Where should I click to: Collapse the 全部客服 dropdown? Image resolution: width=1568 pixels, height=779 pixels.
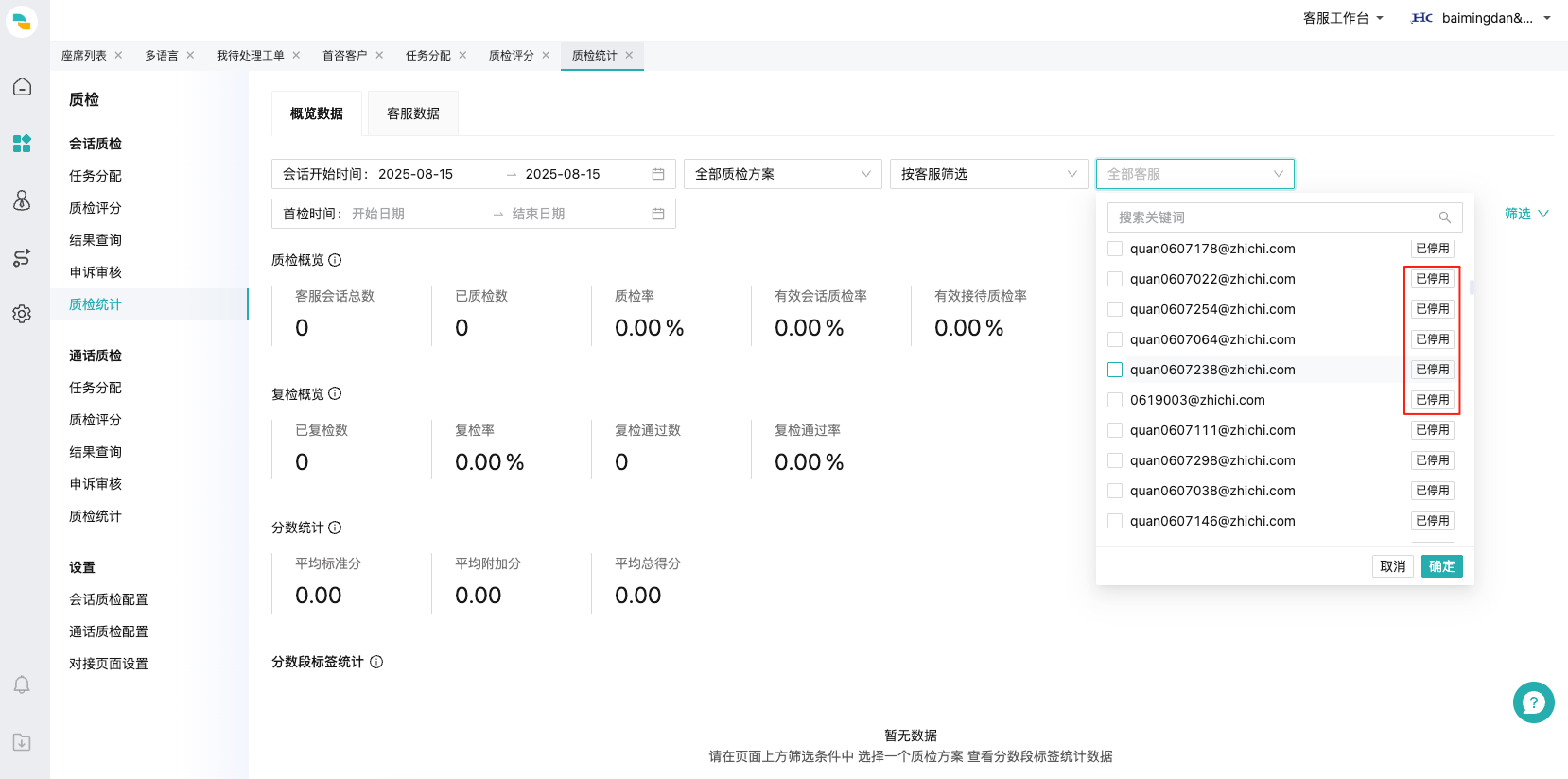1195,174
